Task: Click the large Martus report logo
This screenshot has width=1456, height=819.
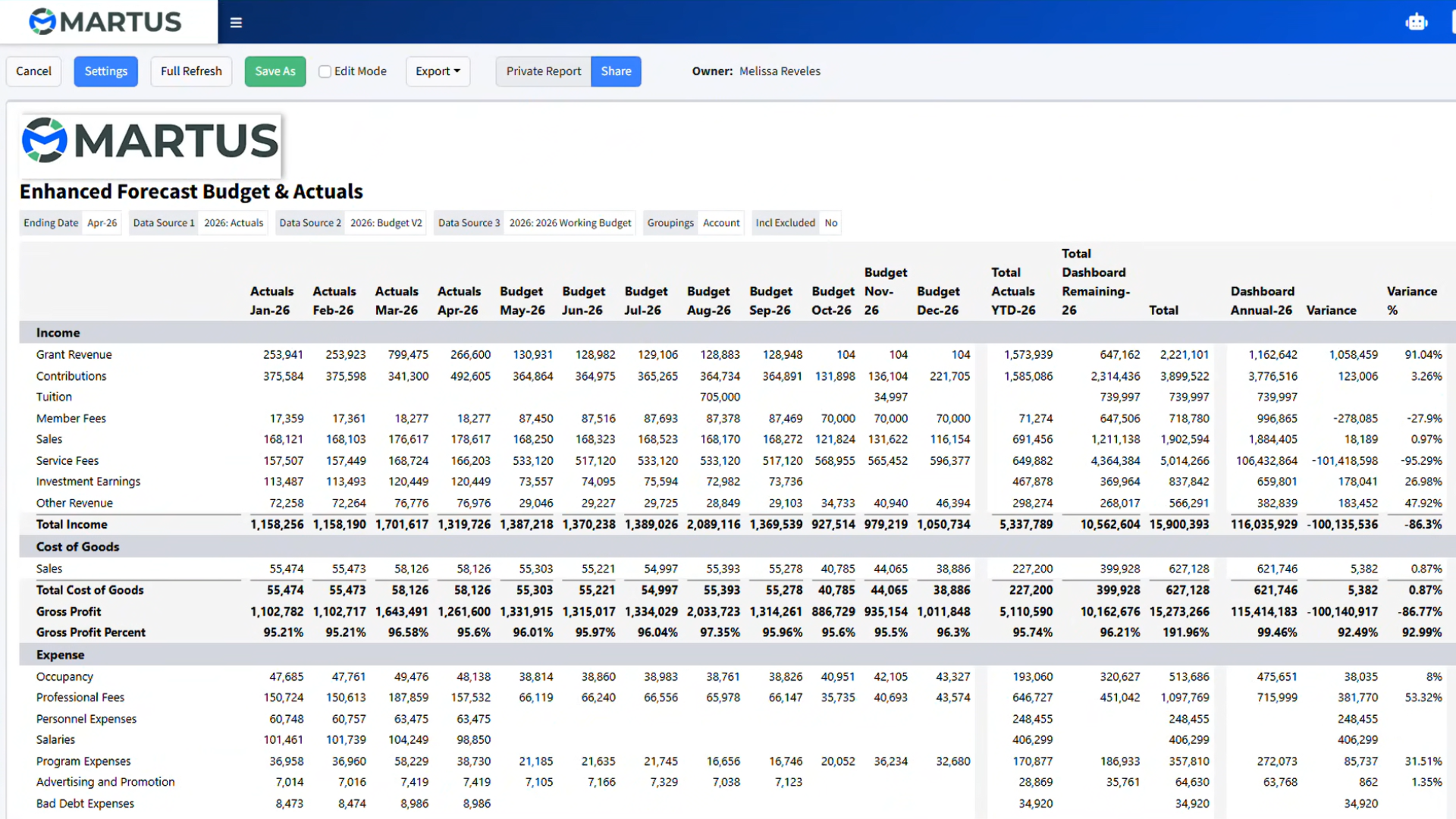Action: coord(150,141)
